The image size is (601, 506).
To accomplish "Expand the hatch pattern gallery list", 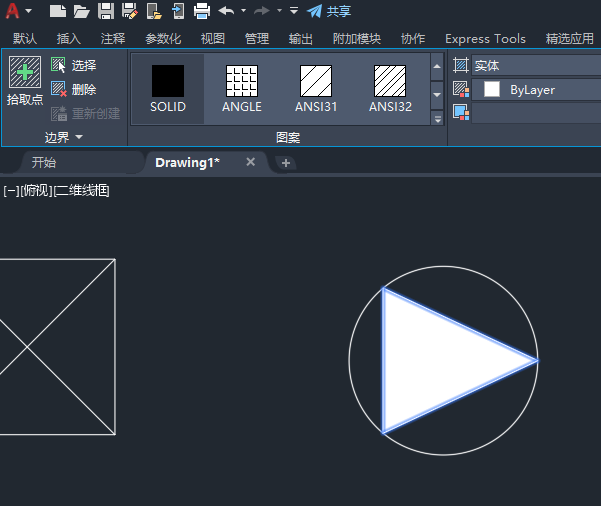I will point(437,118).
